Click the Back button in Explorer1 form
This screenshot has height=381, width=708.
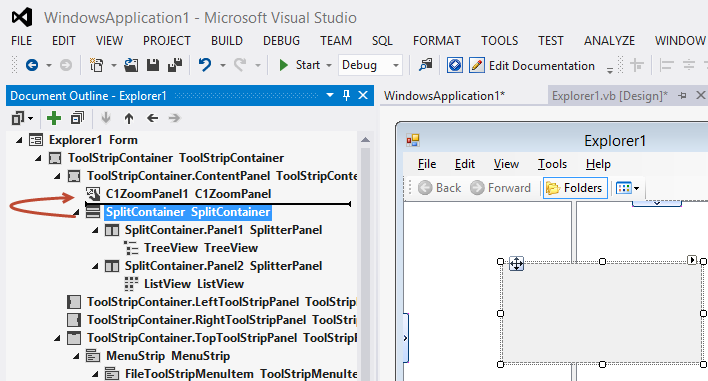[439, 188]
